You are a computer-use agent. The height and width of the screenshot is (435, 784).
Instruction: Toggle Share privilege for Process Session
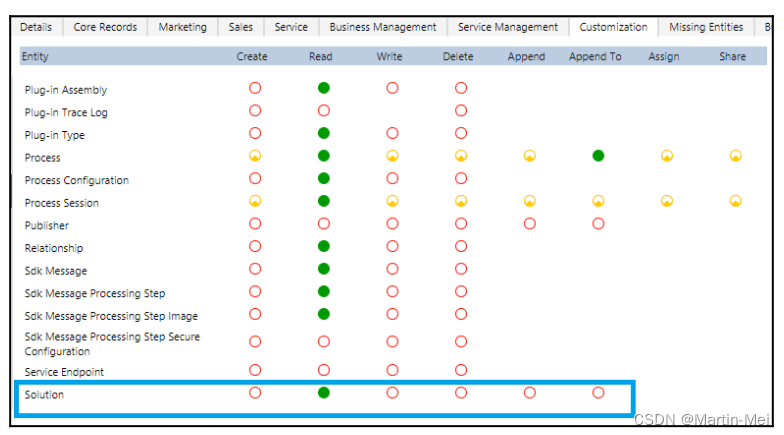tap(736, 201)
